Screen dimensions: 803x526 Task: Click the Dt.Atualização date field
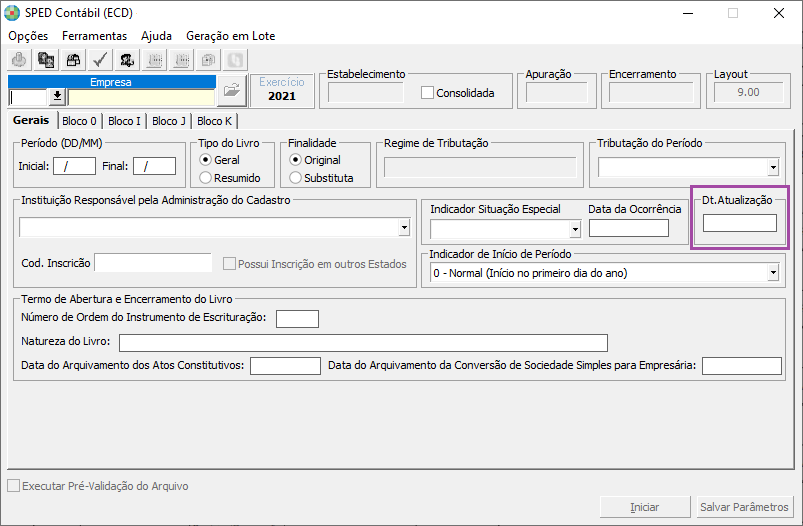739,223
